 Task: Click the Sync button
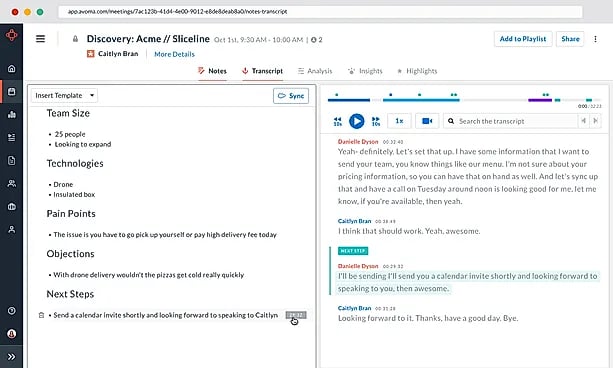click(291, 96)
